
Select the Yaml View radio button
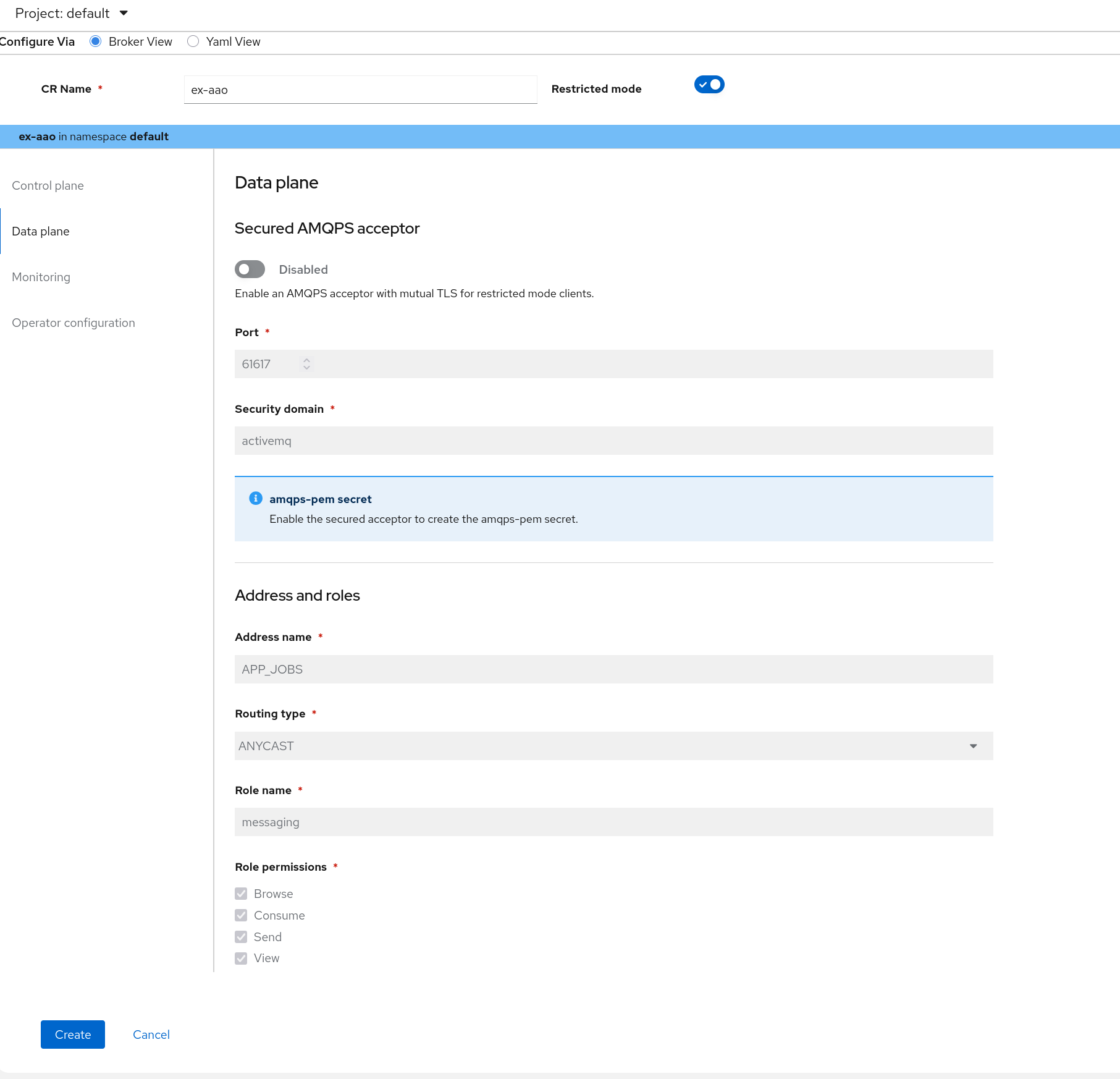(193, 41)
